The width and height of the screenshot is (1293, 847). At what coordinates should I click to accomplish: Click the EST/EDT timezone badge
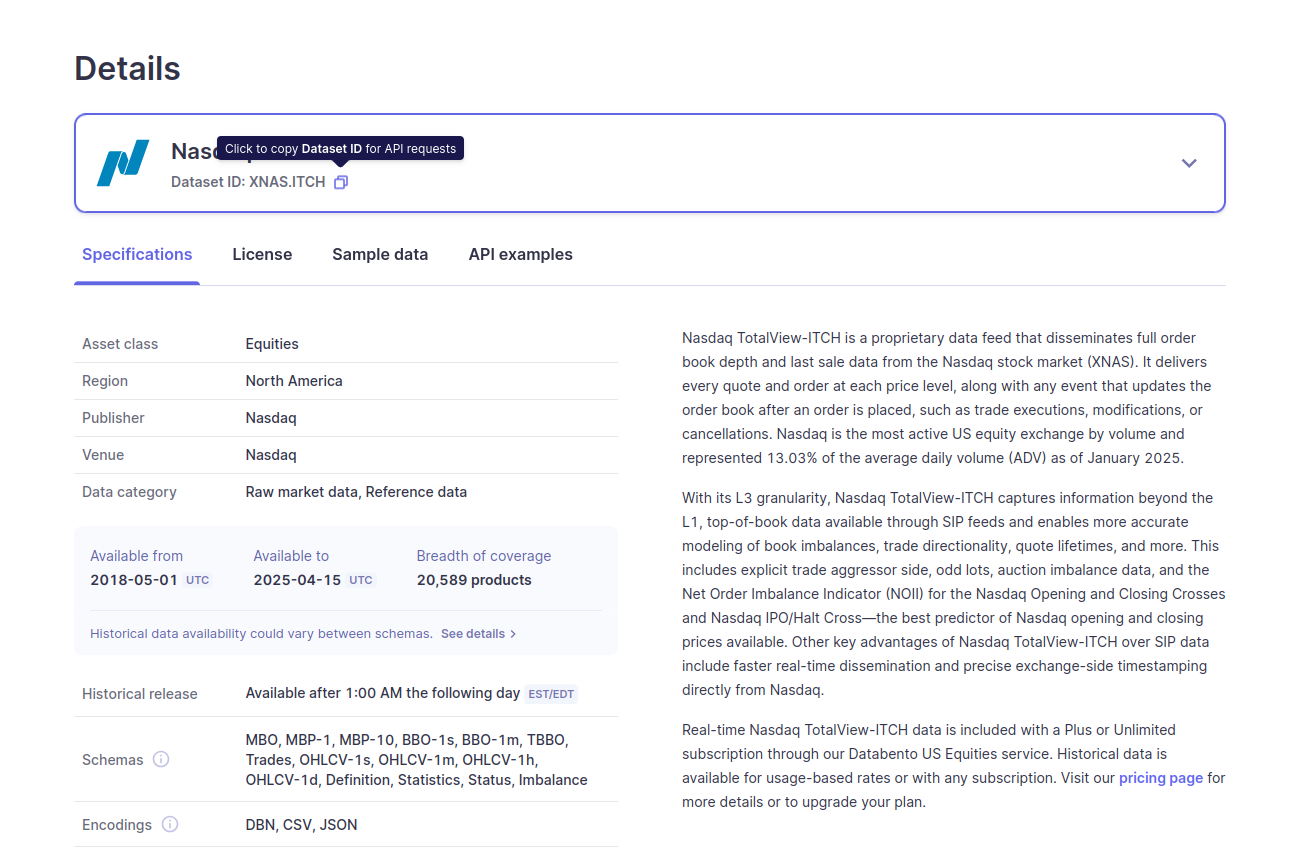pyautogui.click(x=551, y=693)
